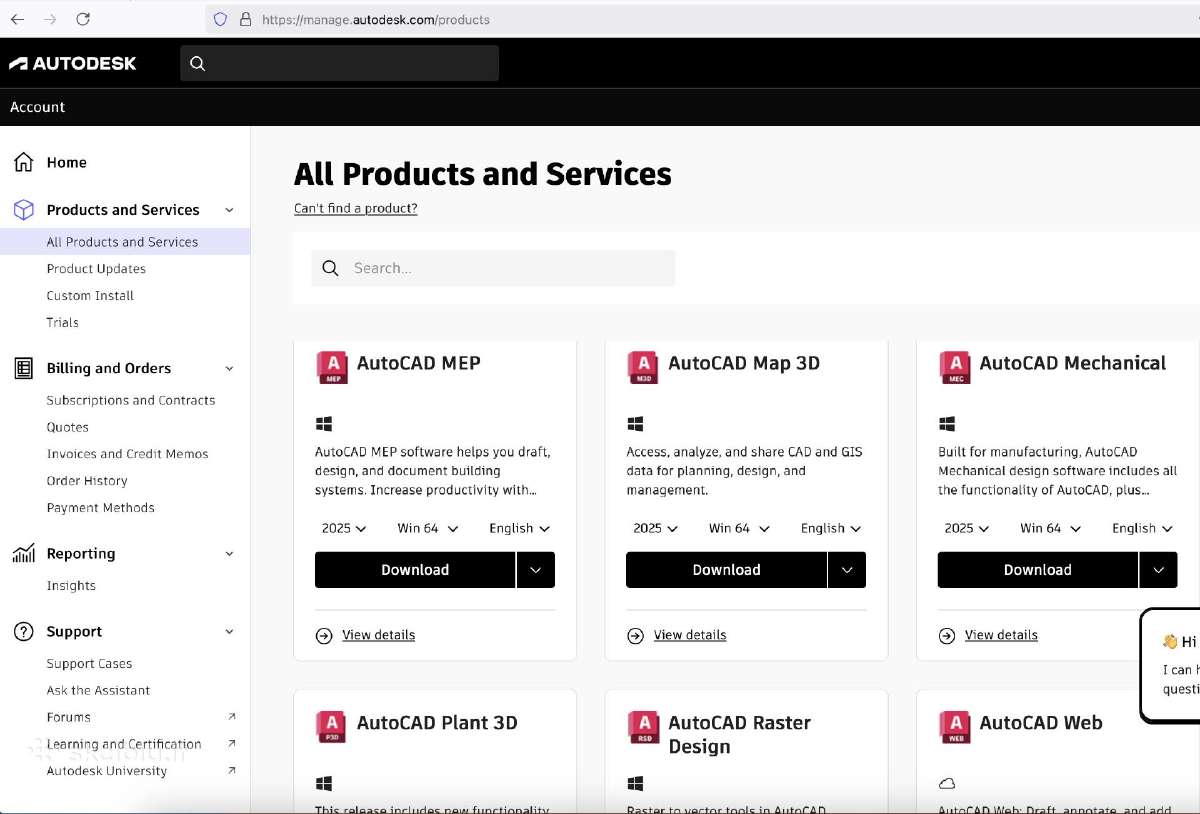Collapse the Billing and Orders section chevron
1200x814 pixels.
tap(229, 368)
